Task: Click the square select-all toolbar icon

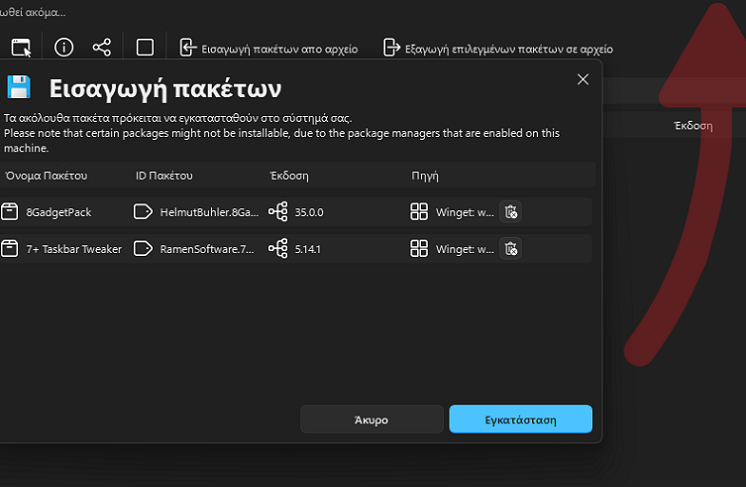Action: click(x=145, y=48)
